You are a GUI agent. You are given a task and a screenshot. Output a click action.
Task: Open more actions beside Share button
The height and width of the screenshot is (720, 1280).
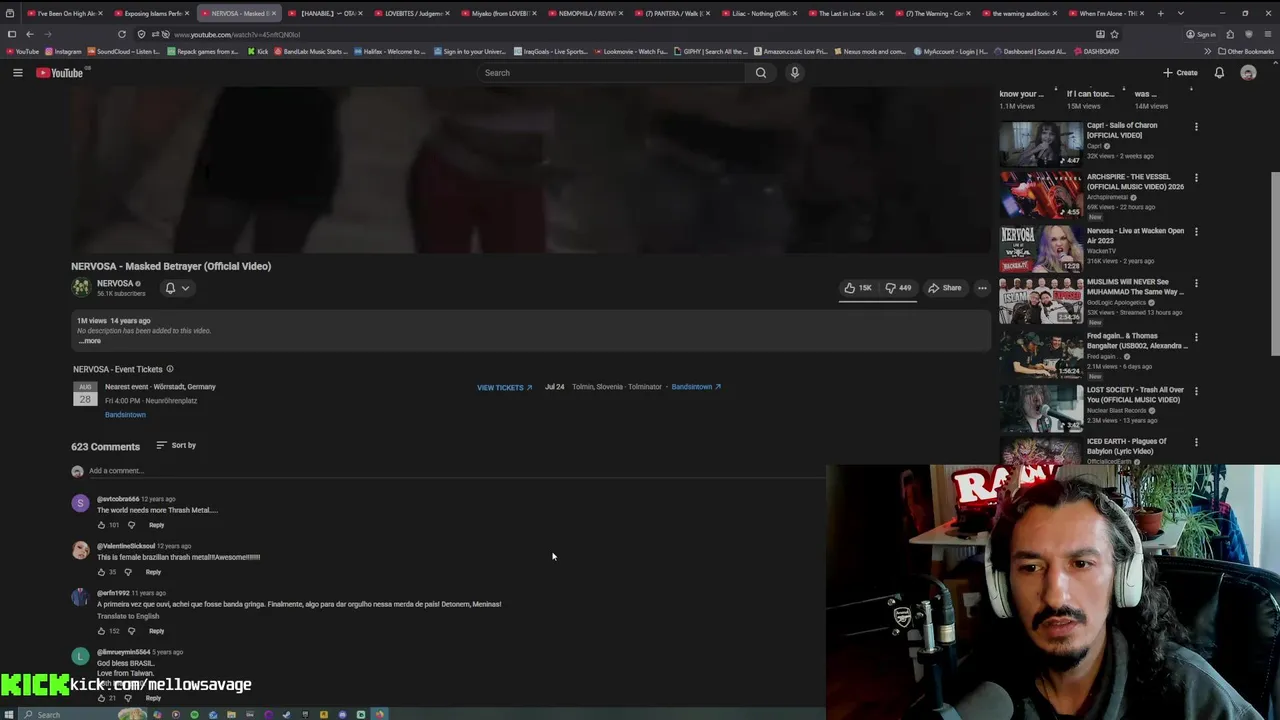tap(982, 288)
